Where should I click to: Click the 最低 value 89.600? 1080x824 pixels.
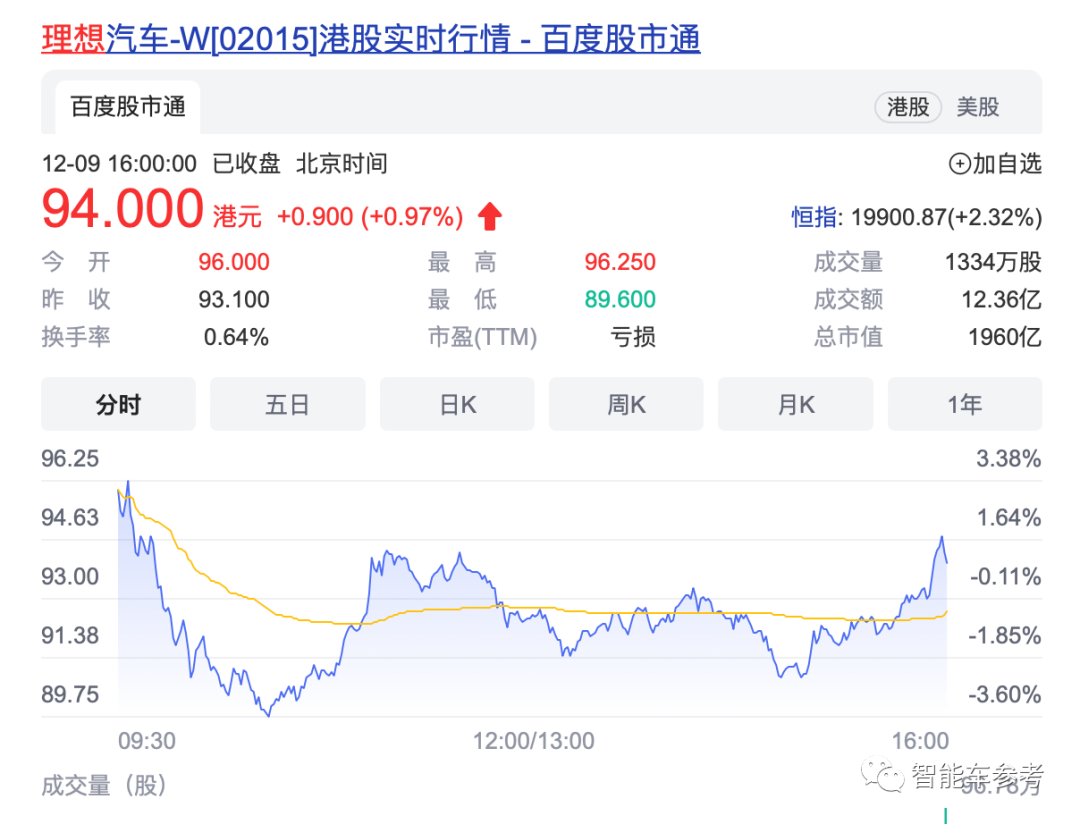point(620,299)
